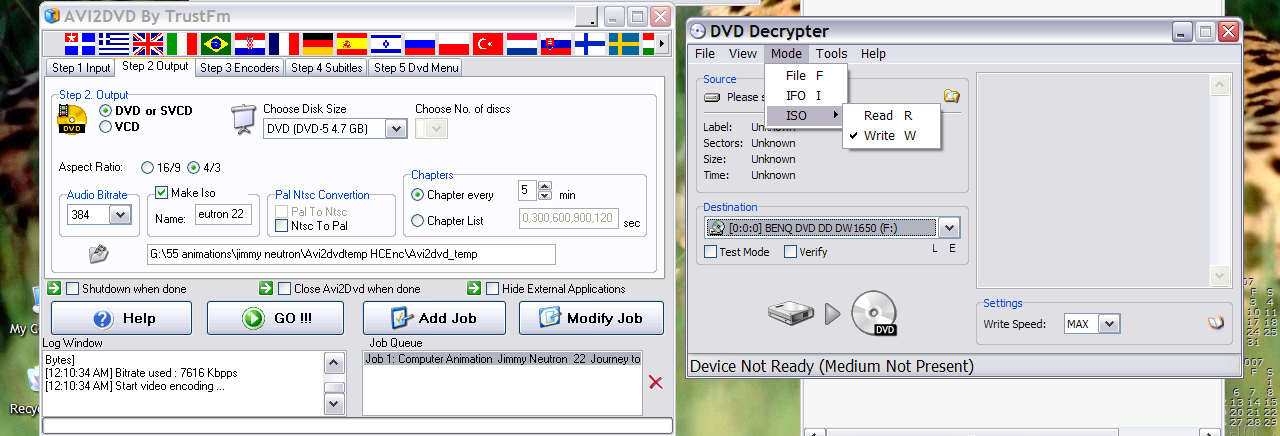Screen dimensions: 1280x436
Task: Select Chapter every option
Action: point(418,195)
